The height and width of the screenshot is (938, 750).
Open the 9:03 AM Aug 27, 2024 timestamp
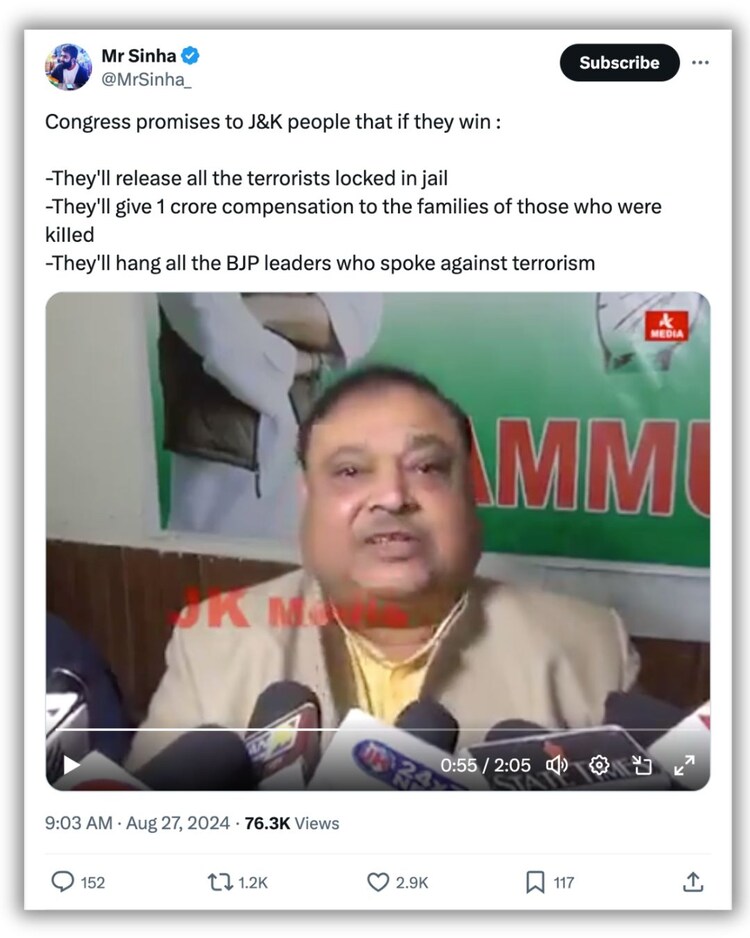click(x=137, y=823)
